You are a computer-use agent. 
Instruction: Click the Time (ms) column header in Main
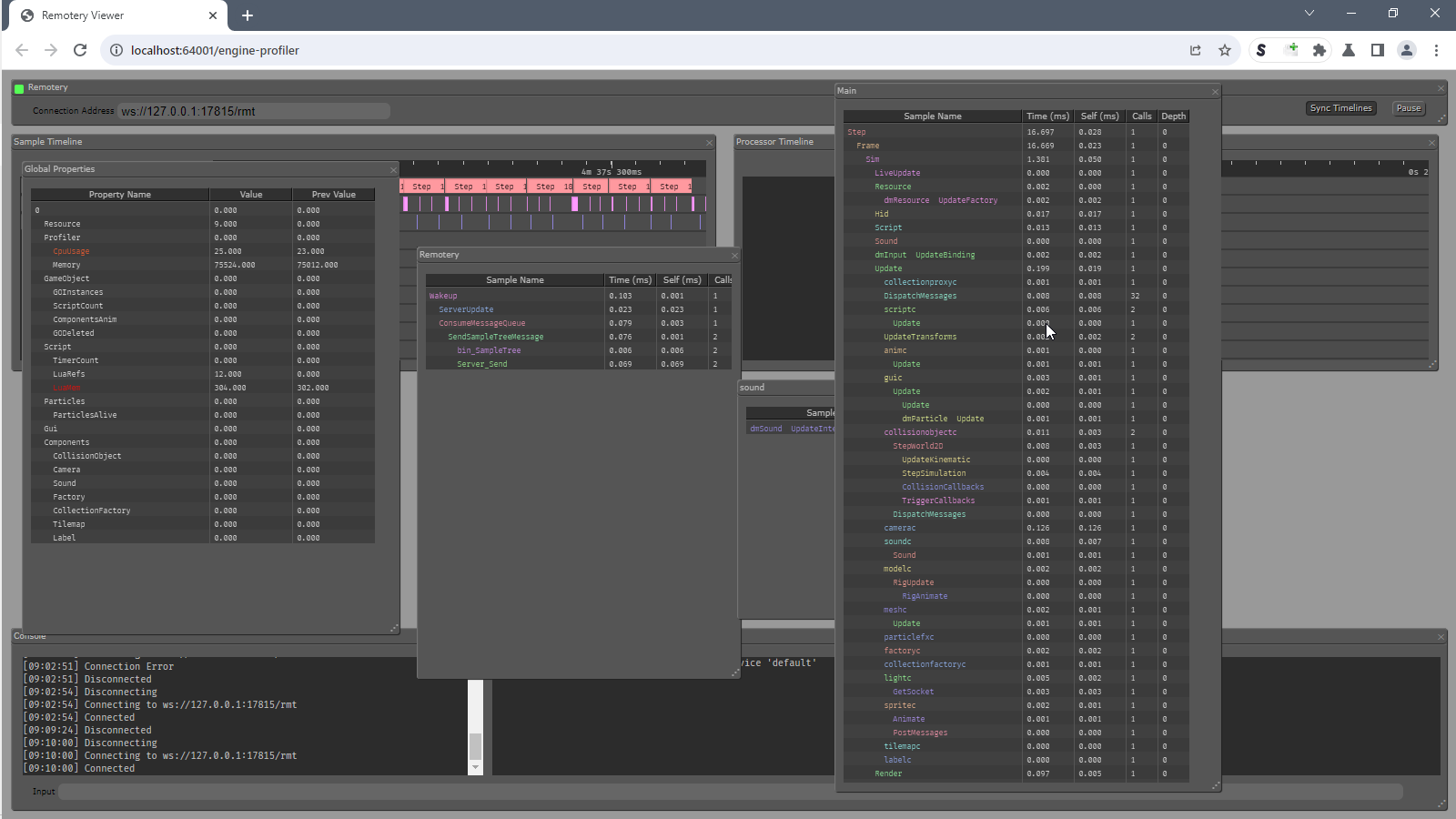(x=1047, y=116)
